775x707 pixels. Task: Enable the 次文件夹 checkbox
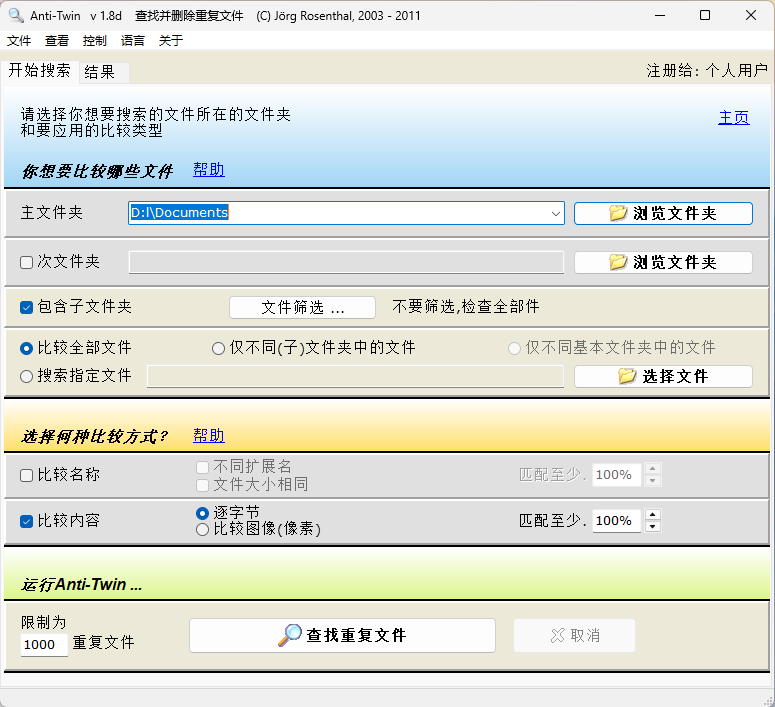pos(26,262)
